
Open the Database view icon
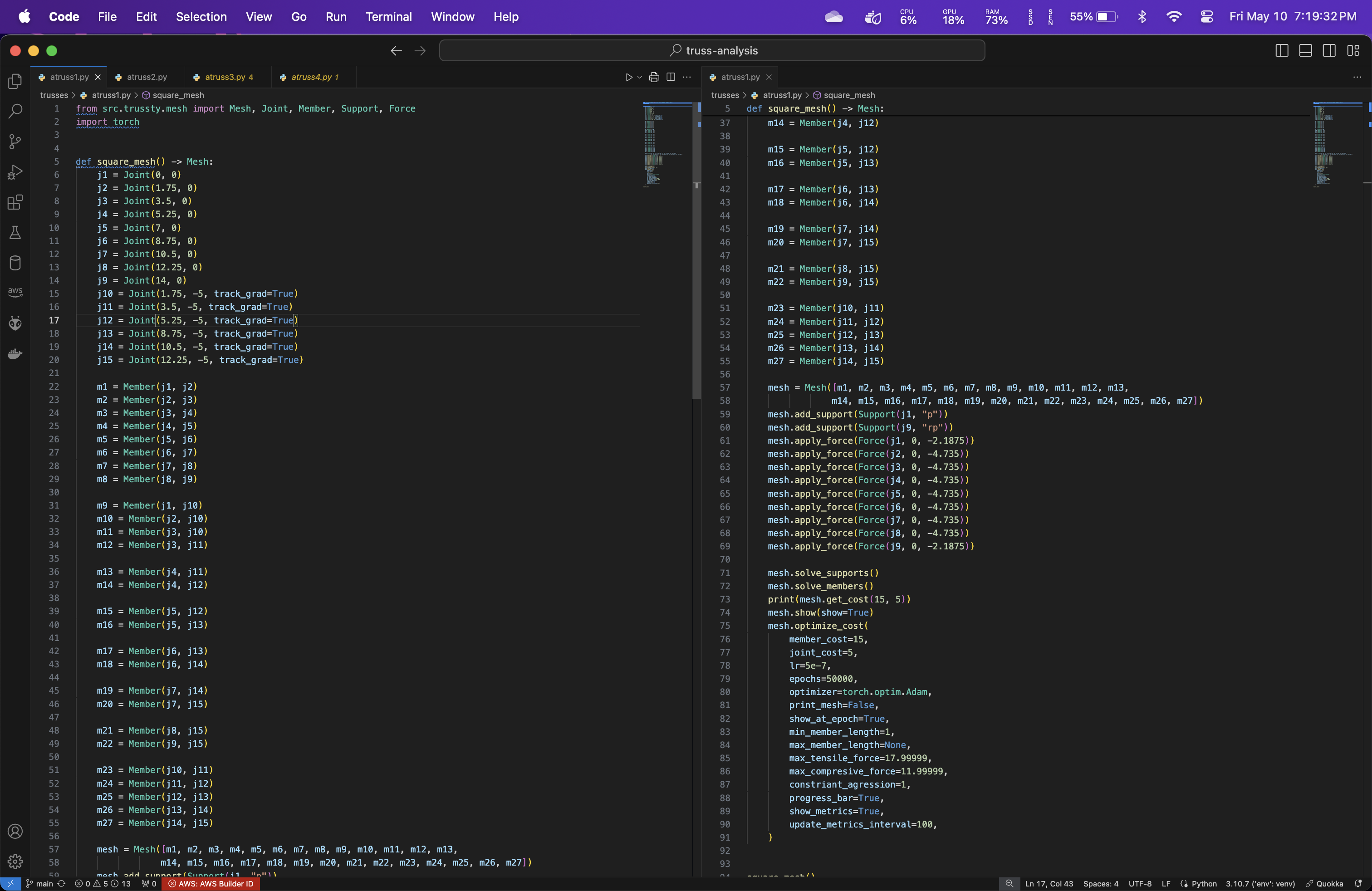point(15,263)
